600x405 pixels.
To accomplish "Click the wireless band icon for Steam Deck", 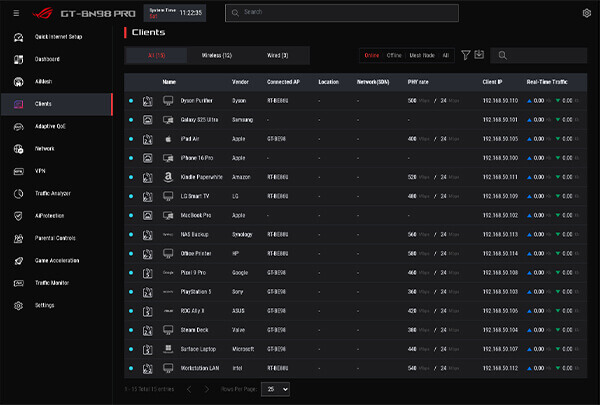I will pyautogui.click(x=148, y=330).
